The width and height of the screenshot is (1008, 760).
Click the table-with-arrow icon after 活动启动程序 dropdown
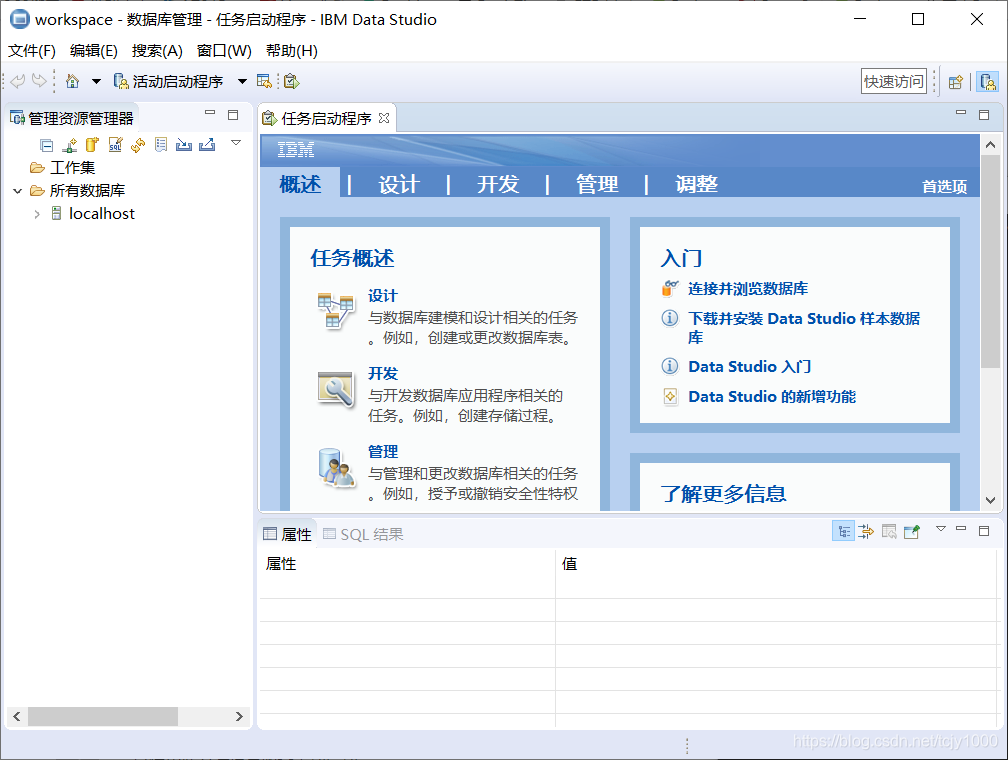tap(264, 81)
